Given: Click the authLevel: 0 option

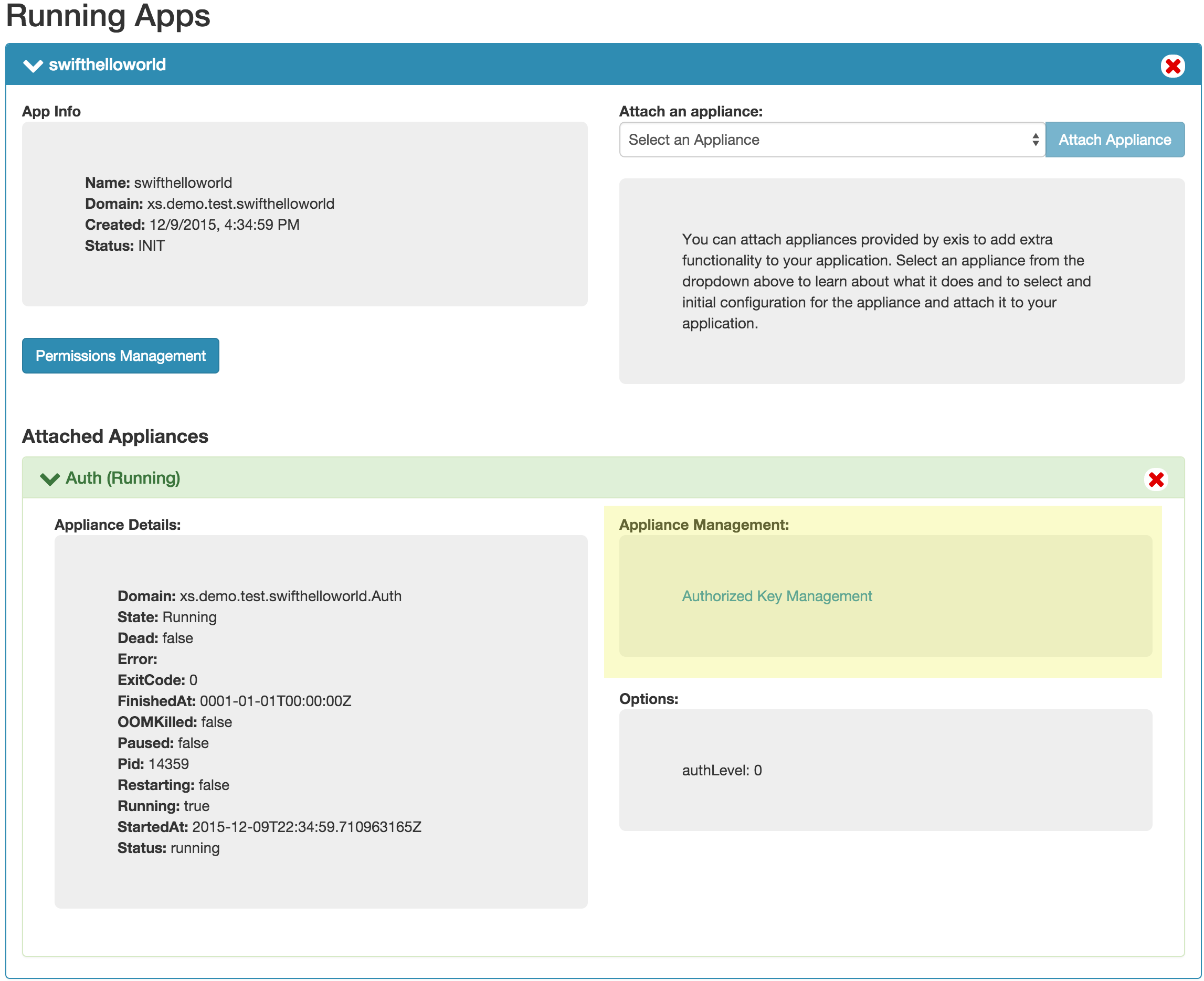Looking at the screenshot, I should (x=721, y=770).
